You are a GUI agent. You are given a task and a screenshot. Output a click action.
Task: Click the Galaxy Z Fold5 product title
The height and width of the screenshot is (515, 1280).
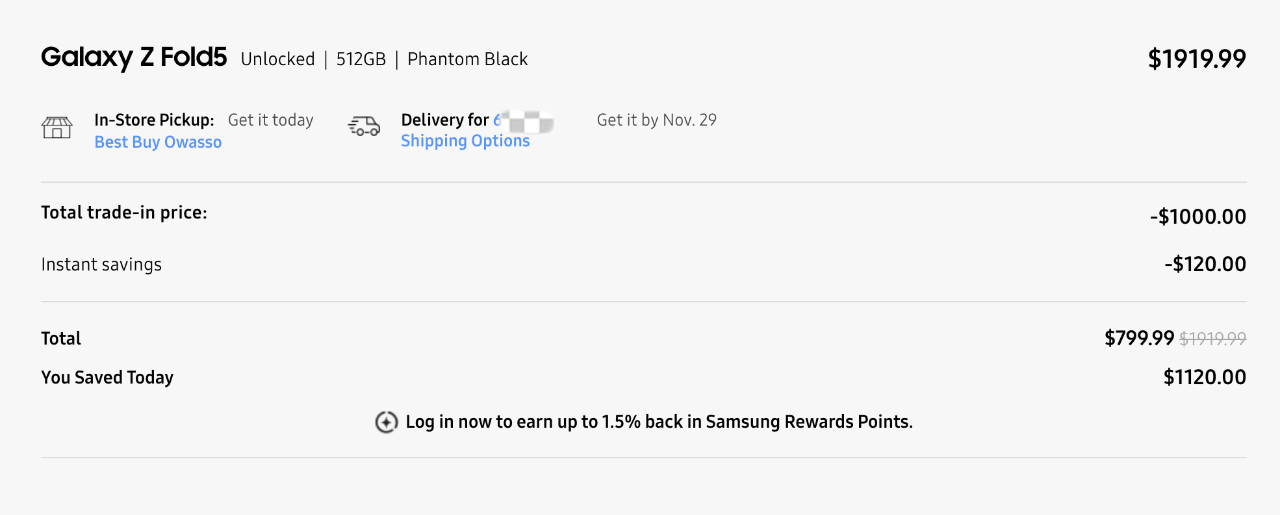(134, 58)
